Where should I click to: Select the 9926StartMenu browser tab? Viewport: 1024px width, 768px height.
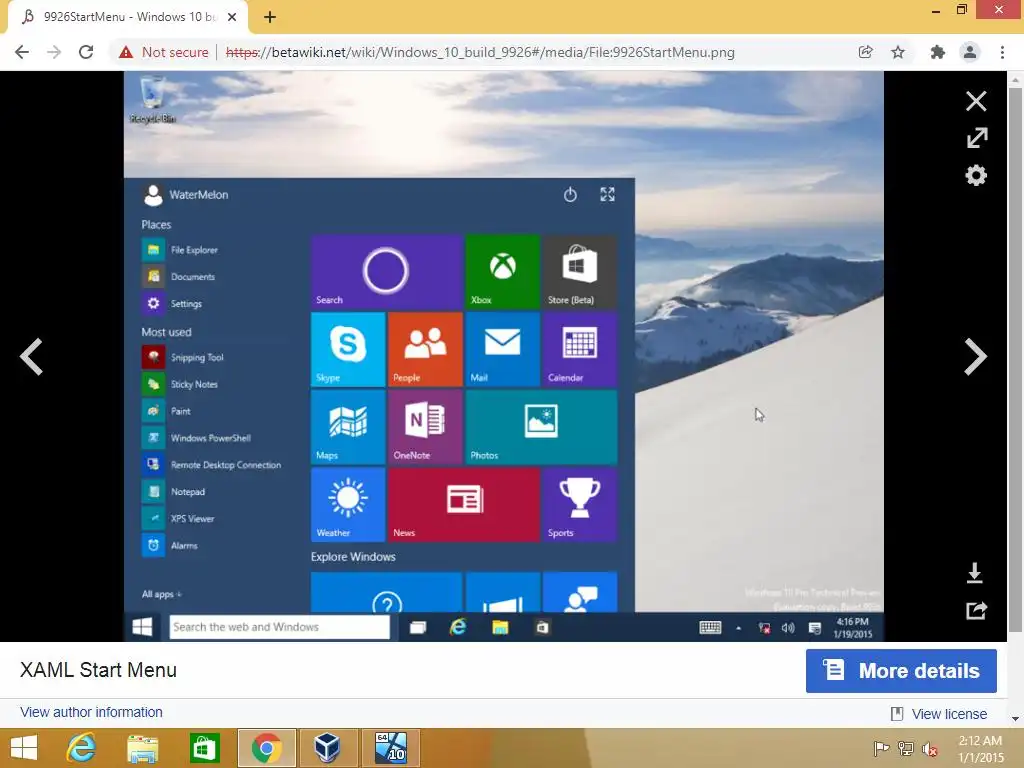[x=128, y=17]
